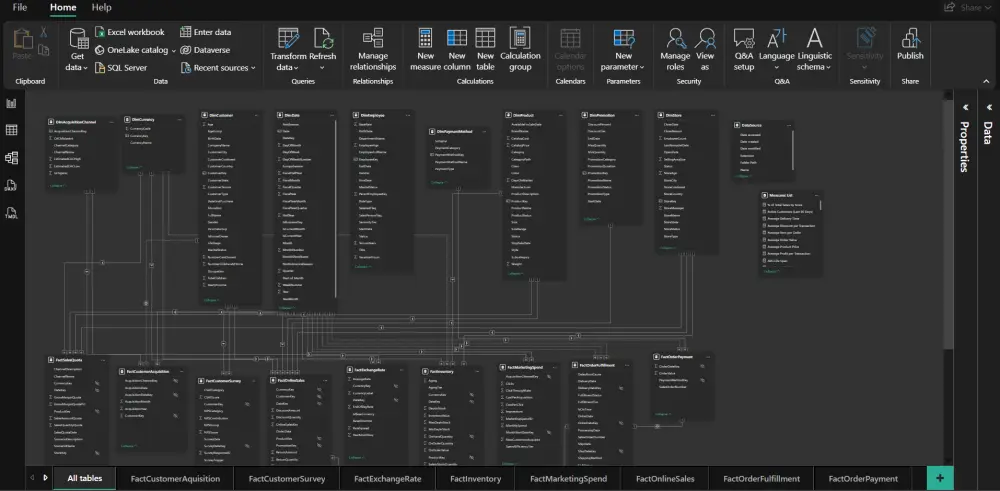This screenshot has width=1000, height=491.
Task: Switch to FactOrderPayment layout tab
Action: pos(864,478)
